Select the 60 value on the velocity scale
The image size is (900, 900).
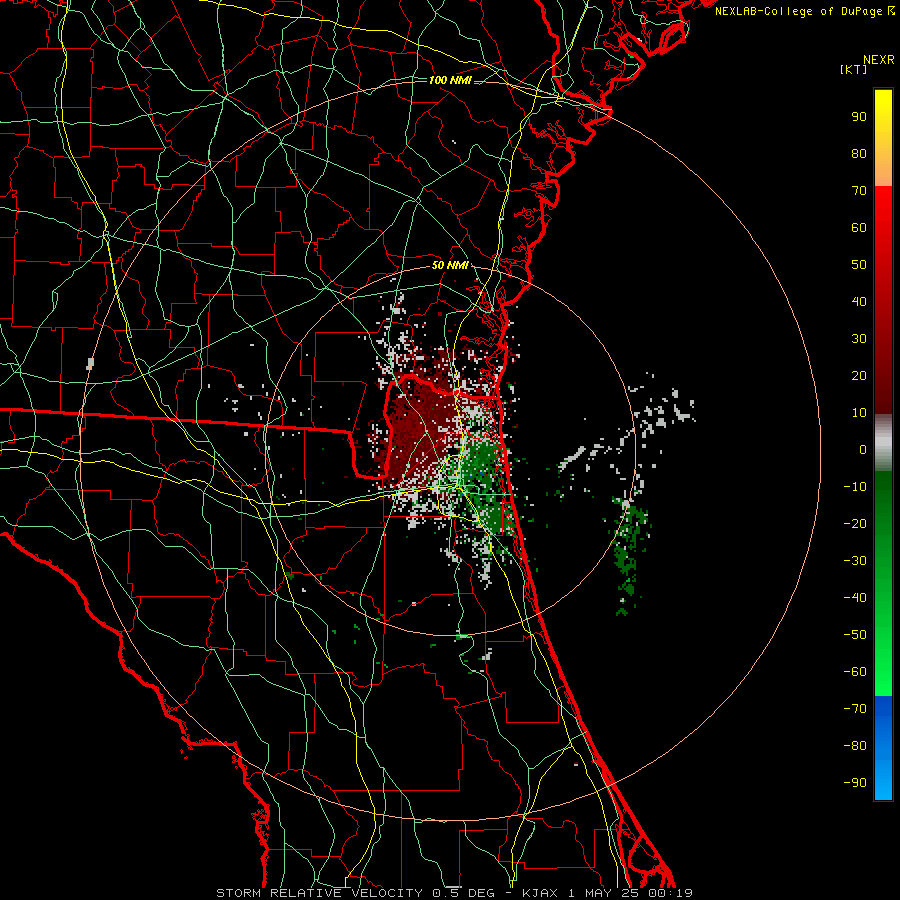(859, 227)
